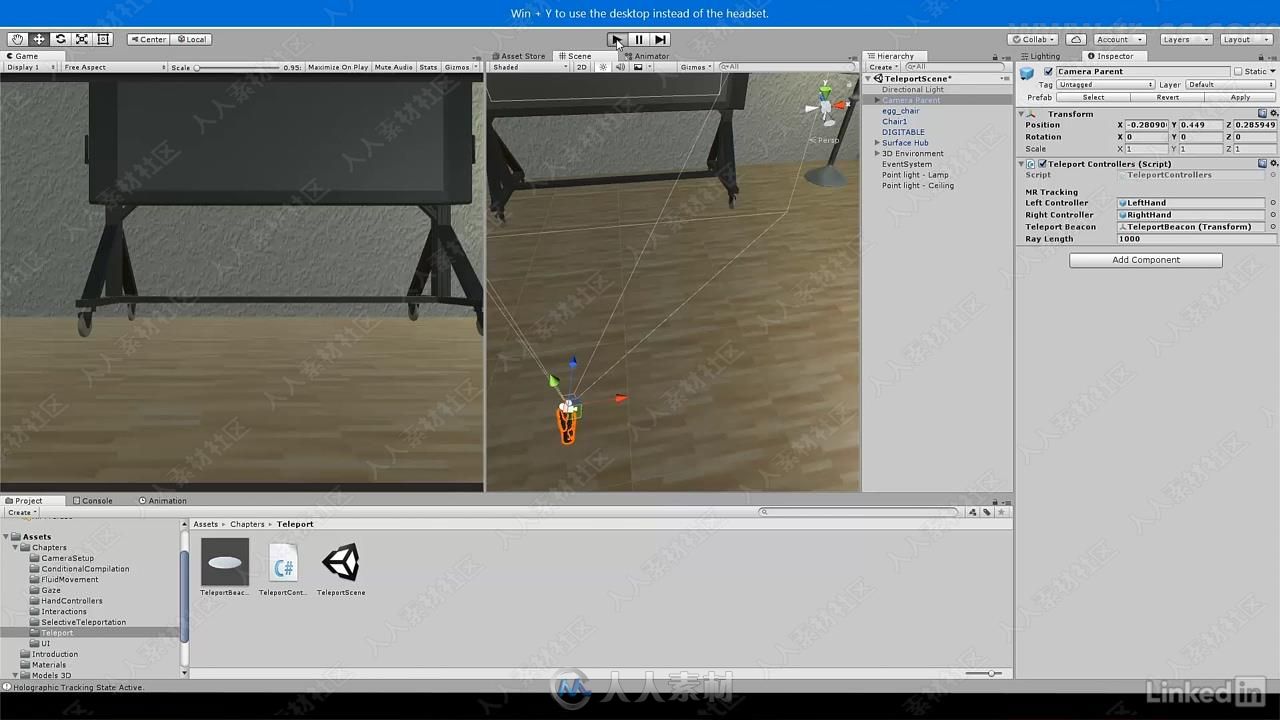Collapse the Transform component foldout
Viewport: 1280px width, 720px height.
point(1022,114)
